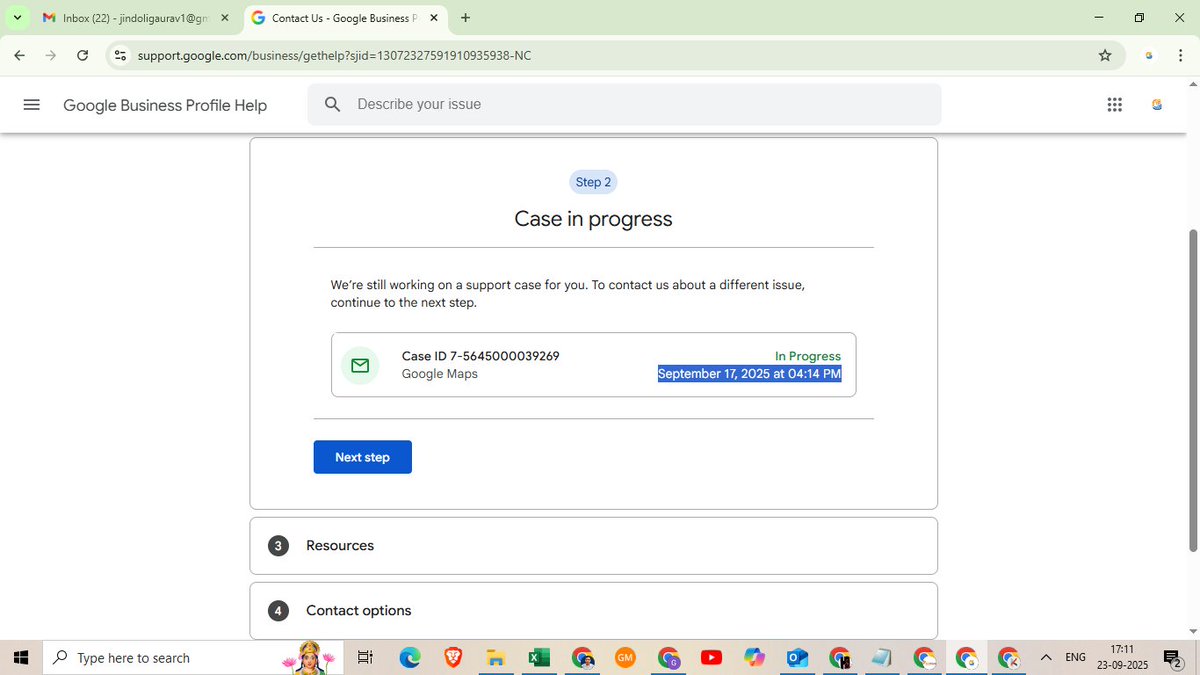Click the page vertical scrollbar
The width and height of the screenshot is (1200, 675).
(x=1192, y=390)
